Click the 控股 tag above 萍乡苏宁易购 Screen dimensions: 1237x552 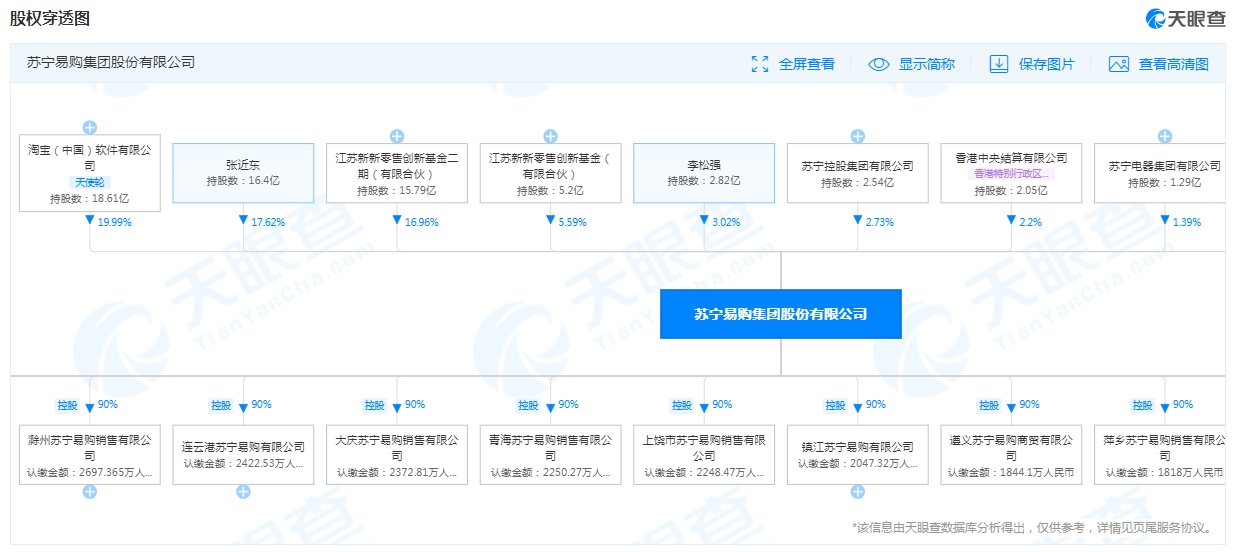(x=1143, y=405)
